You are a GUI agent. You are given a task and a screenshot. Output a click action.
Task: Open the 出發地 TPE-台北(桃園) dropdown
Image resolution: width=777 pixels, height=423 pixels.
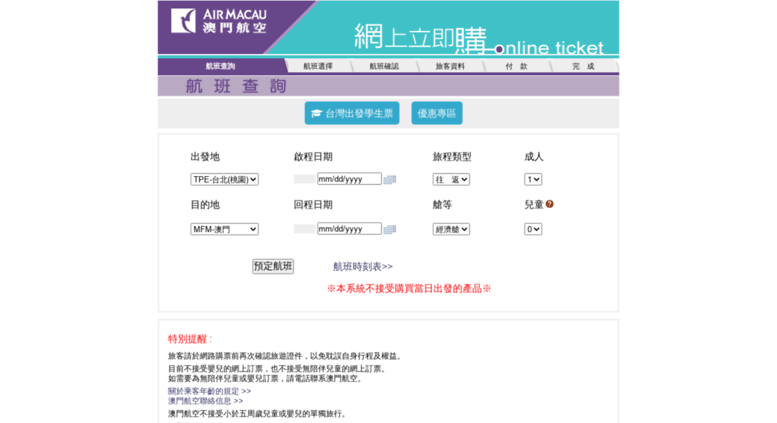224,179
